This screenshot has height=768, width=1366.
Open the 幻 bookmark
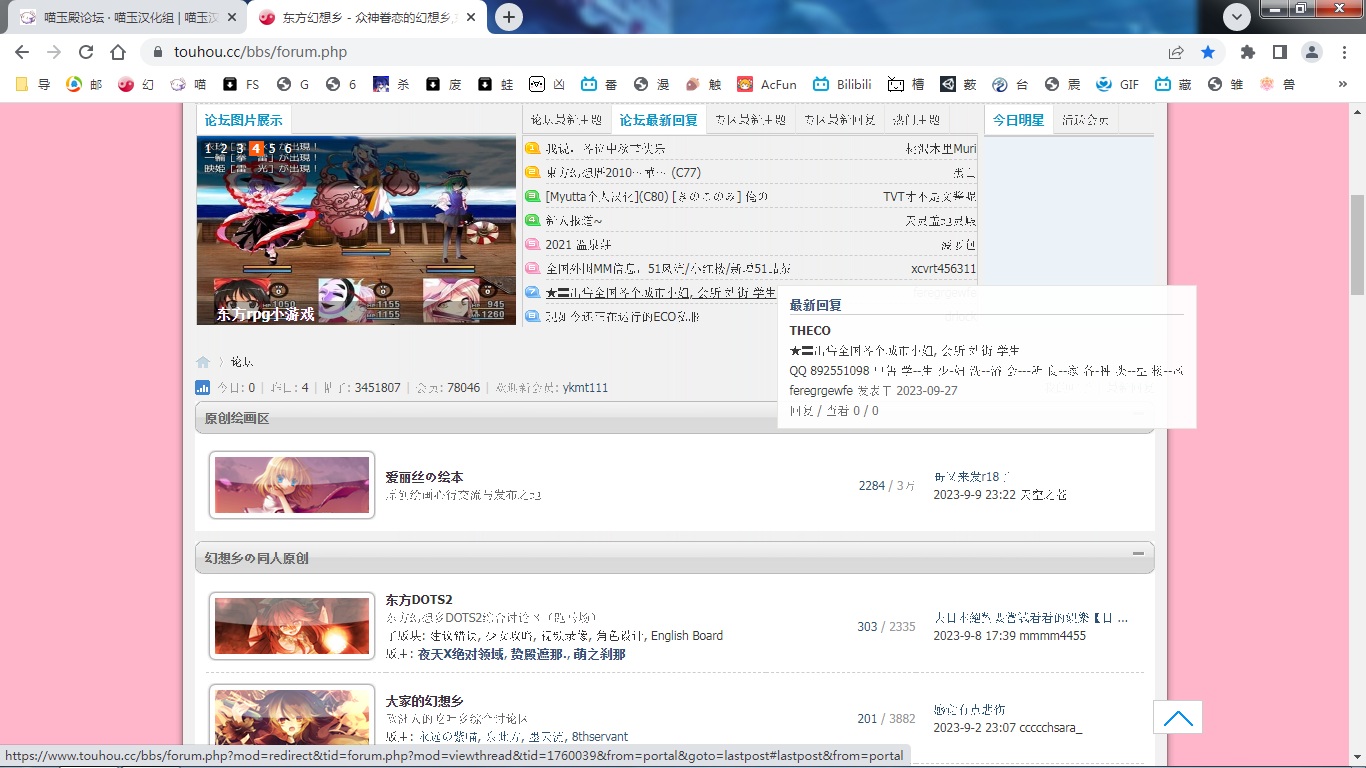click(x=136, y=85)
